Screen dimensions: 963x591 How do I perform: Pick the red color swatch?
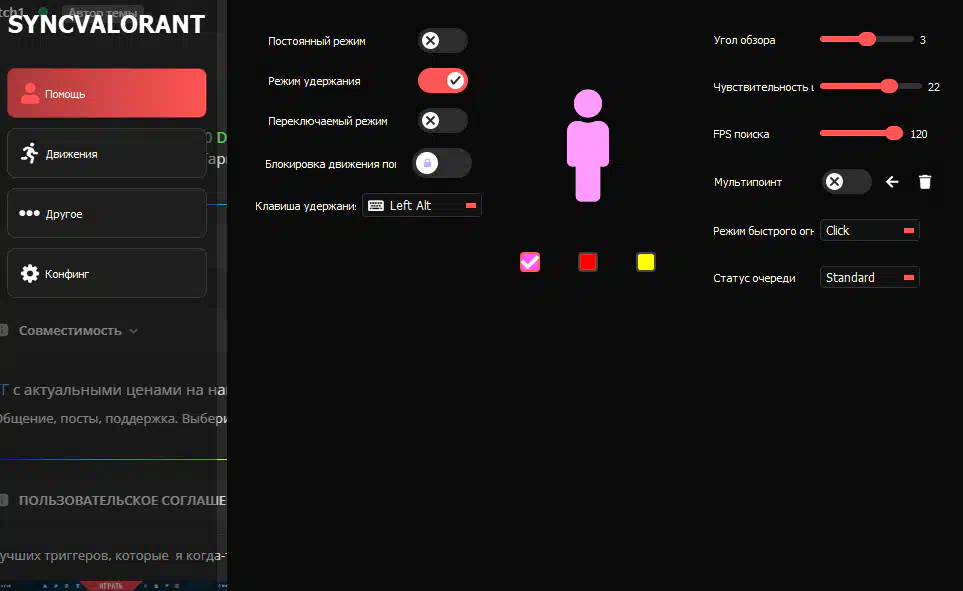tap(588, 262)
